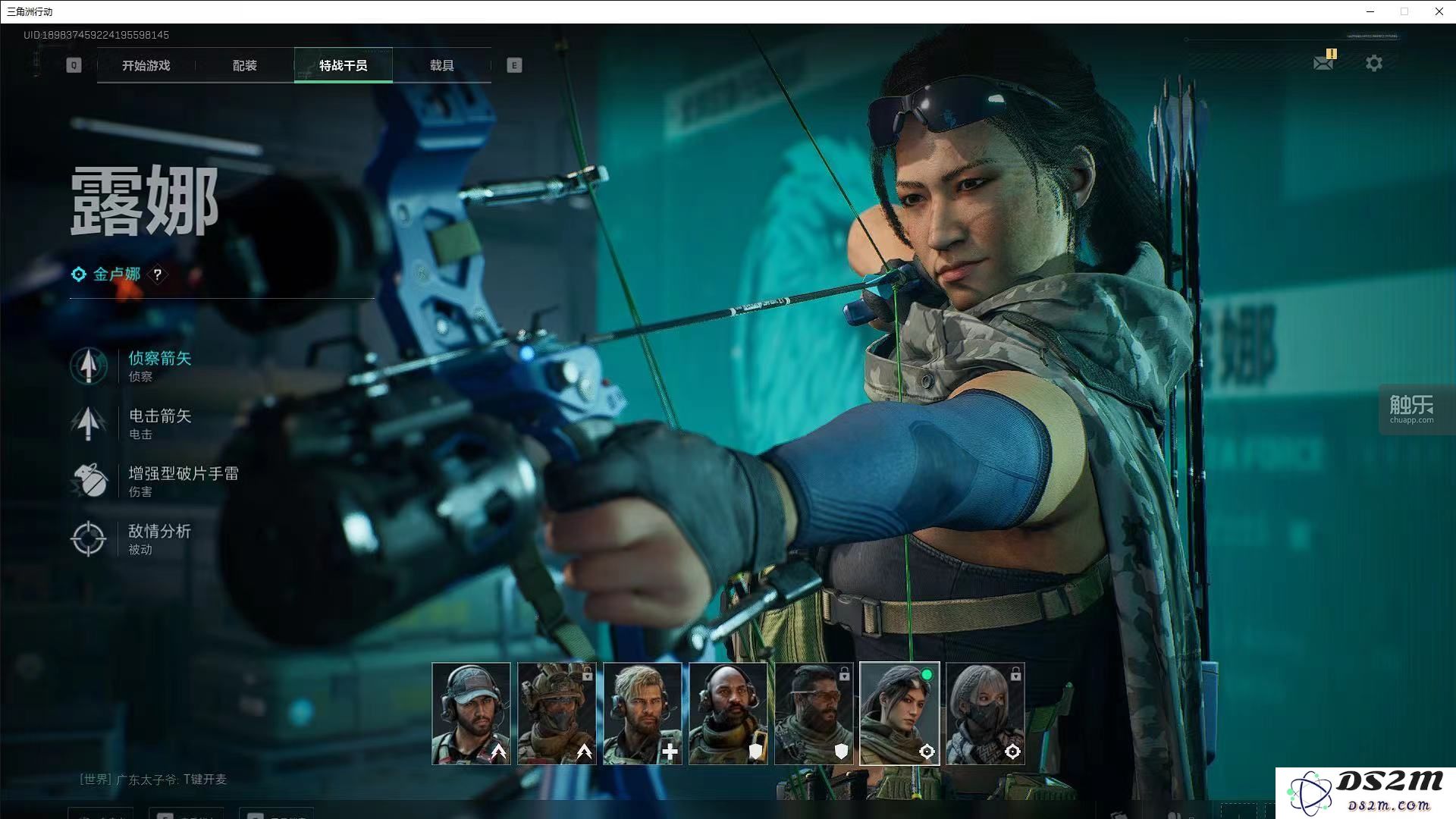Screen dimensions: 1456x819
Task: View 增强型破片手雷 skill name
Action: pos(184,473)
